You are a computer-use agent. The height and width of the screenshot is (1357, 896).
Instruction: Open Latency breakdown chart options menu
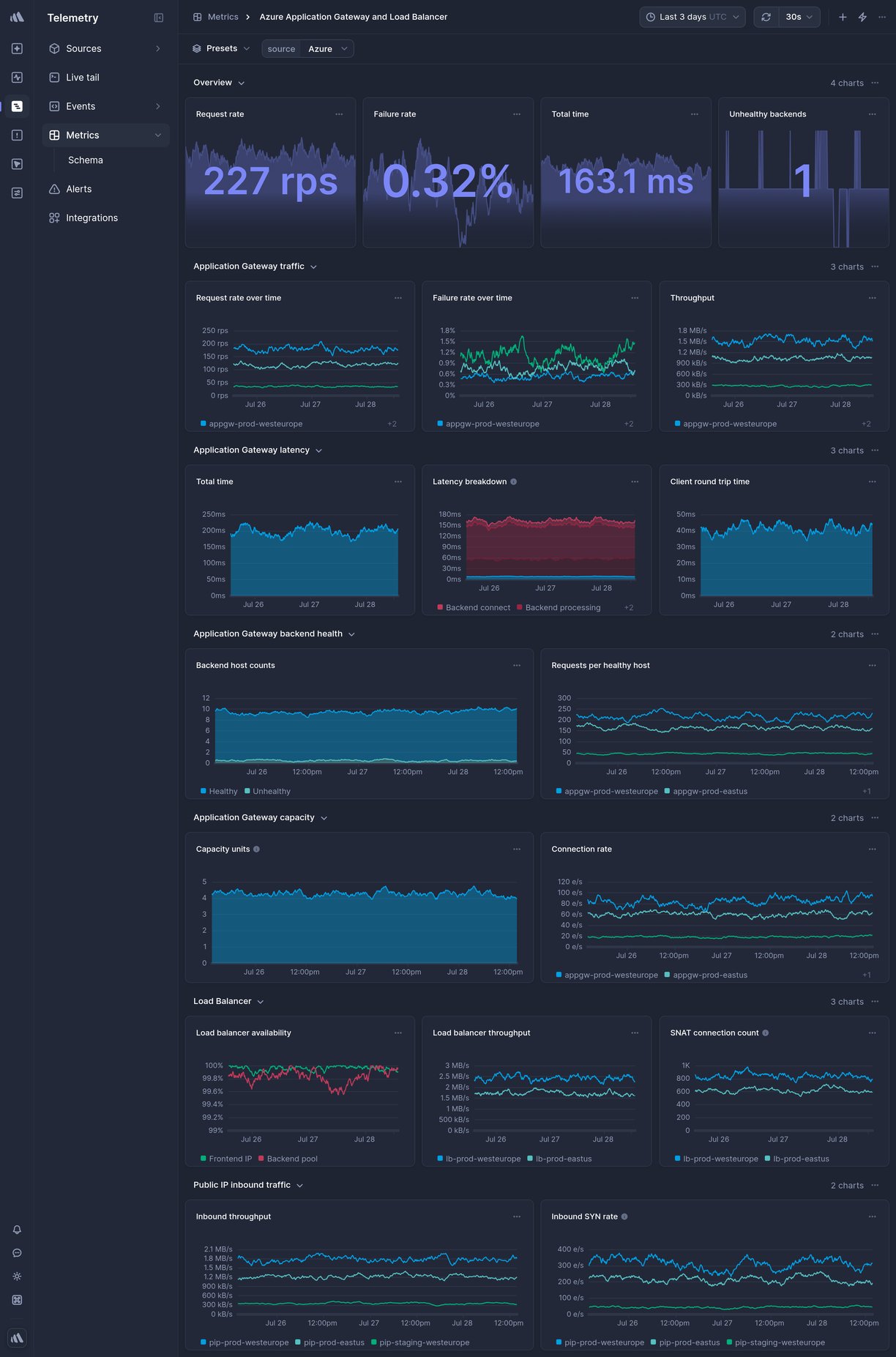[x=635, y=482]
